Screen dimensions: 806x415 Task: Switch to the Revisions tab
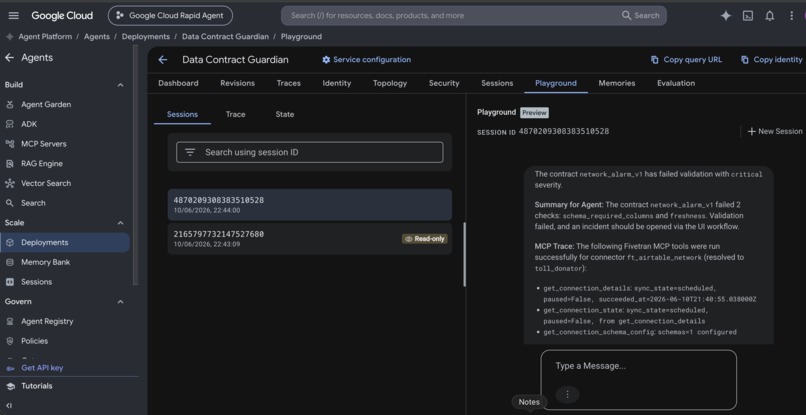[x=237, y=83]
